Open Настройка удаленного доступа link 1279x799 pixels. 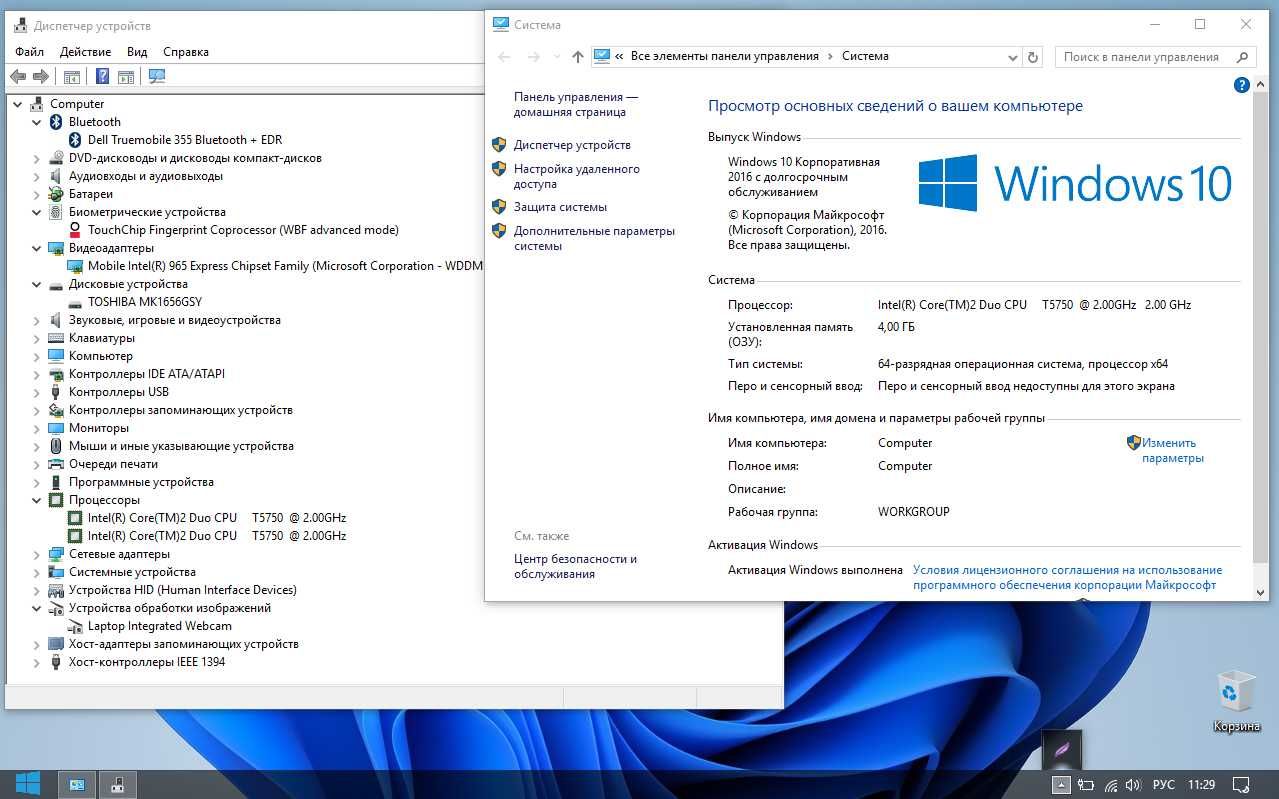pyautogui.click(x=577, y=176)
